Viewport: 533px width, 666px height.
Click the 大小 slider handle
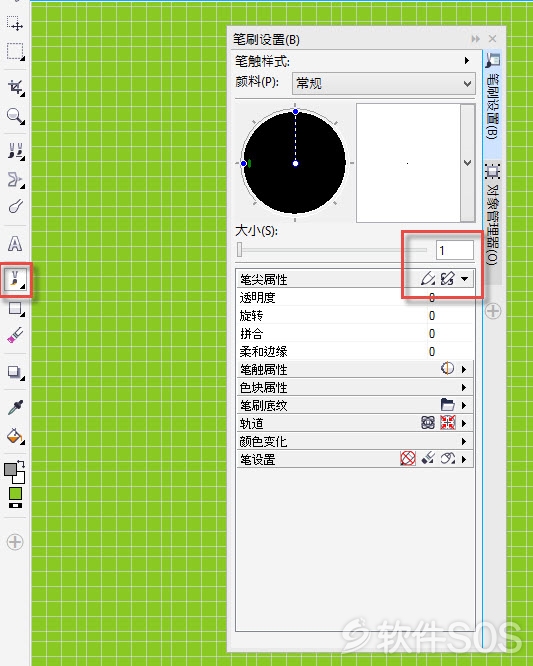(240, 250)
